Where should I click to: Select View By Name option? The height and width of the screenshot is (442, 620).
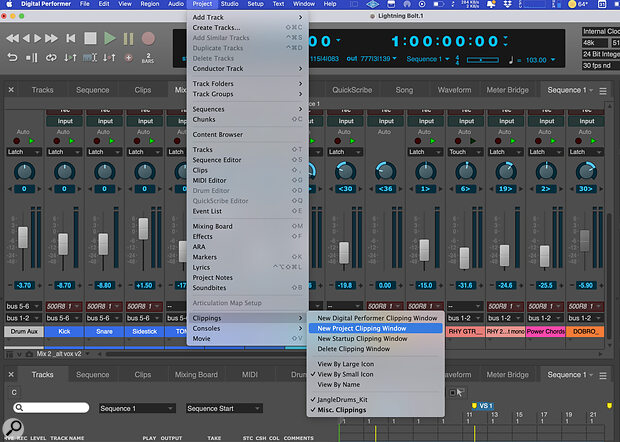(x=374, y=384)
